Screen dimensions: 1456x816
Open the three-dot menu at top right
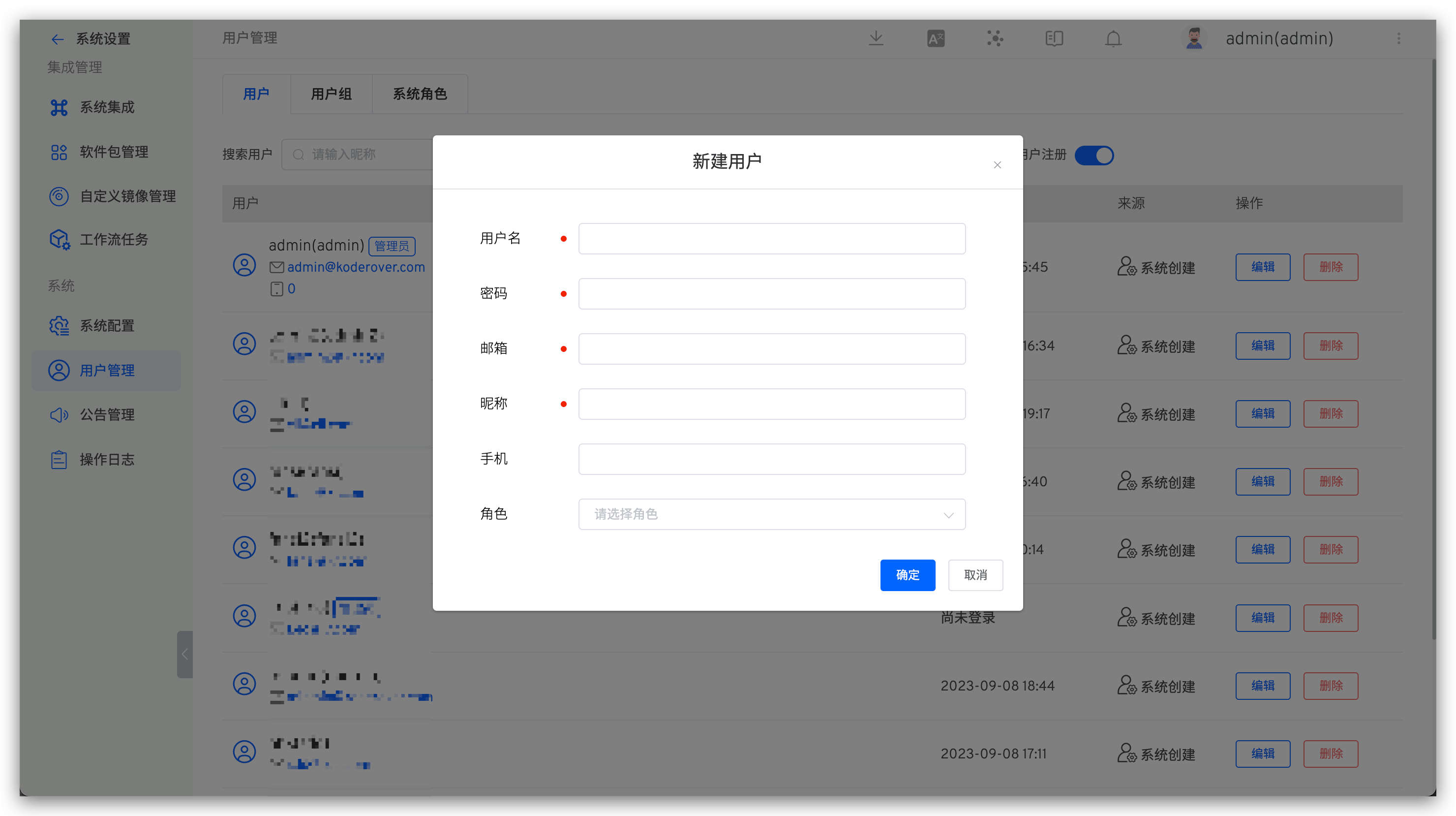[x=1399, y=38]
